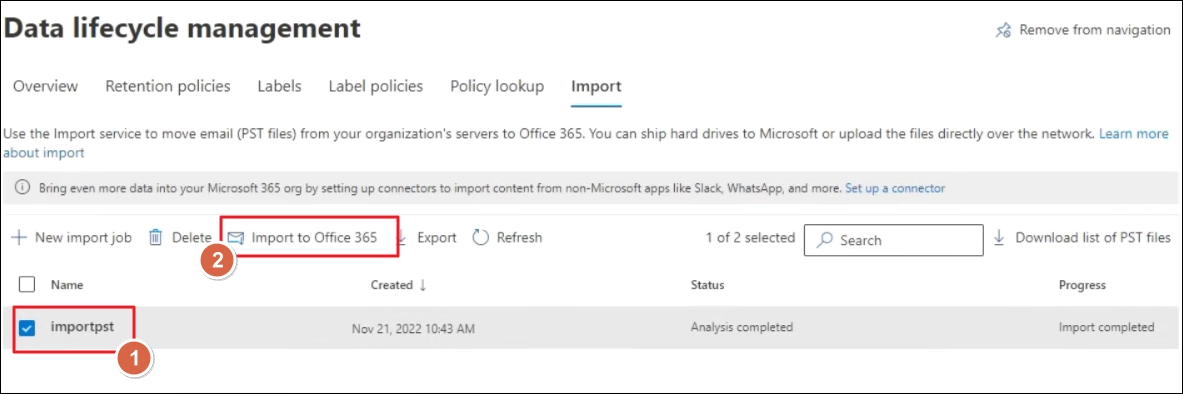Follow the Set up a connector link
Screen dimensions: 1183x394
(x=895, y=188)
